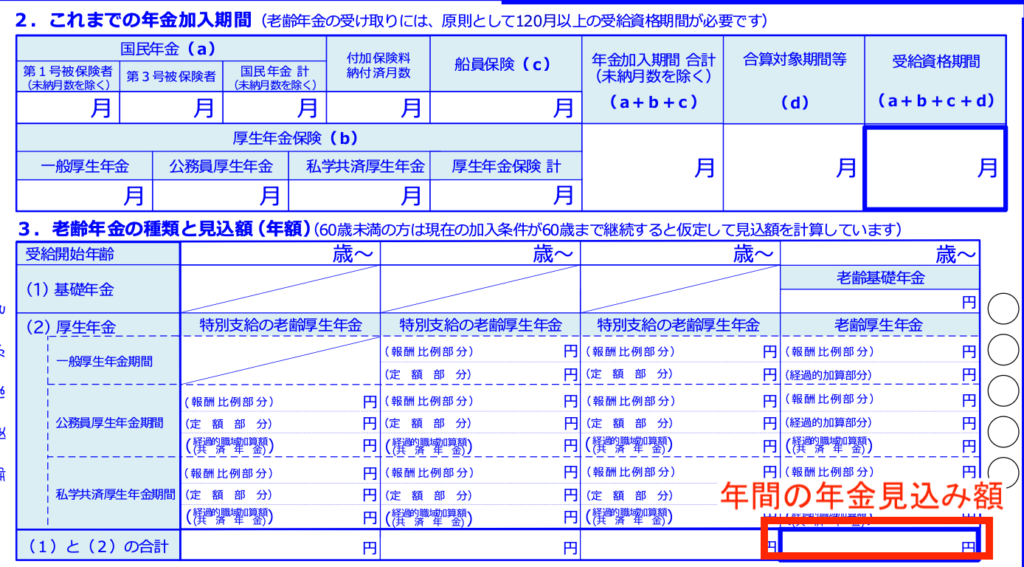The width and height of the screenshot is (1024, 567).
Task: Click the red-outlined annual pension total box
Action: pyautogui.click(x=876, y=540)
